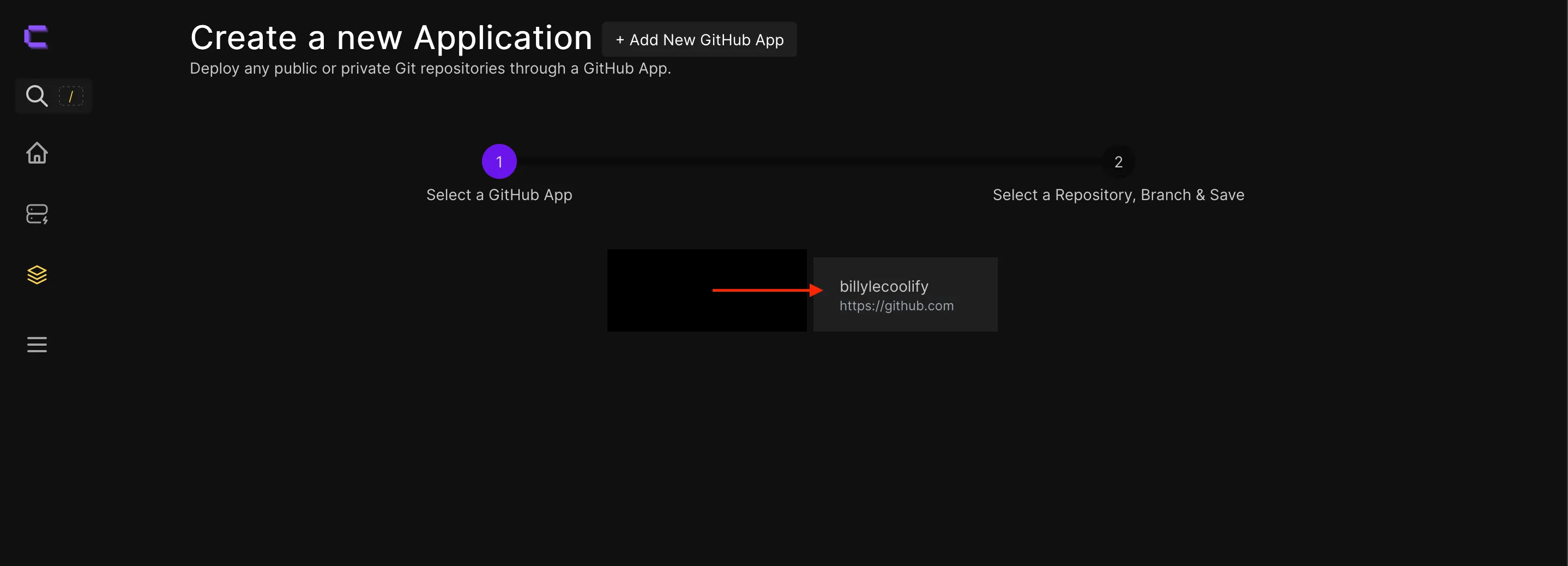This screenshot has width=1568, height=566.
Task: Open the hamburger menu icon
Action: [x=37, y=345]
